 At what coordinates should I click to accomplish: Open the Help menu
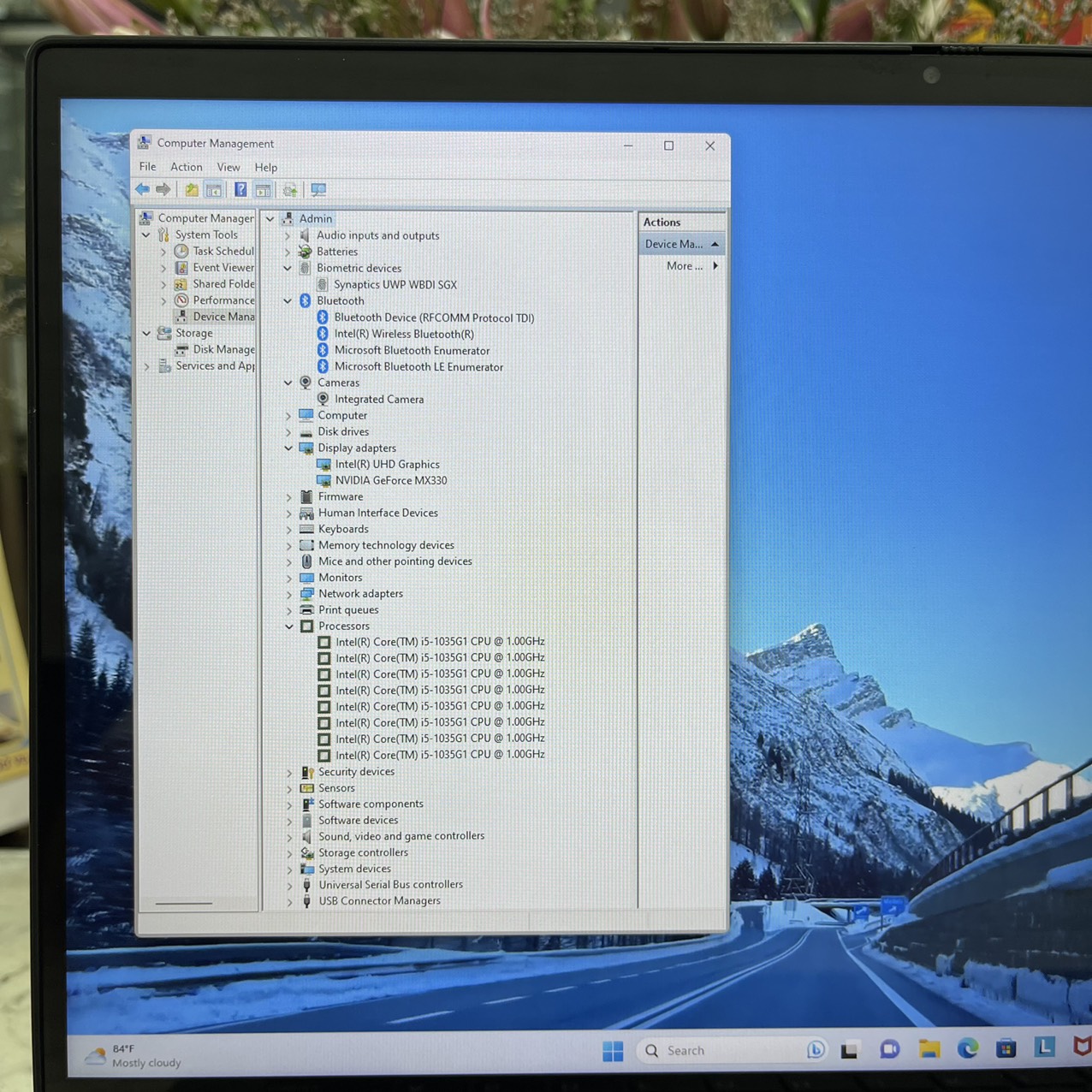pyautogui.click(x=266, y=167)
